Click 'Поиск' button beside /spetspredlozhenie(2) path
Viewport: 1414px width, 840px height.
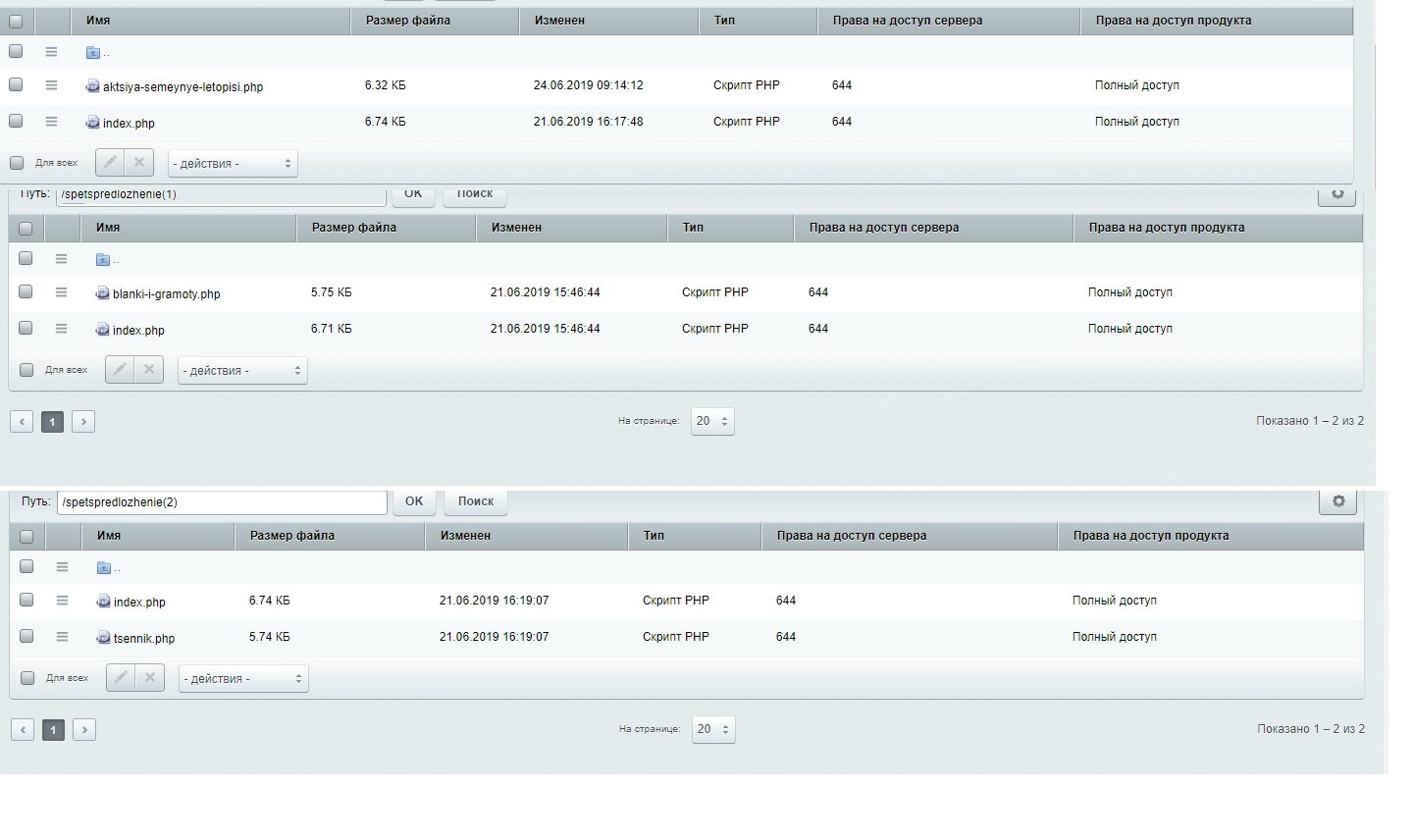tap(476, 501)
